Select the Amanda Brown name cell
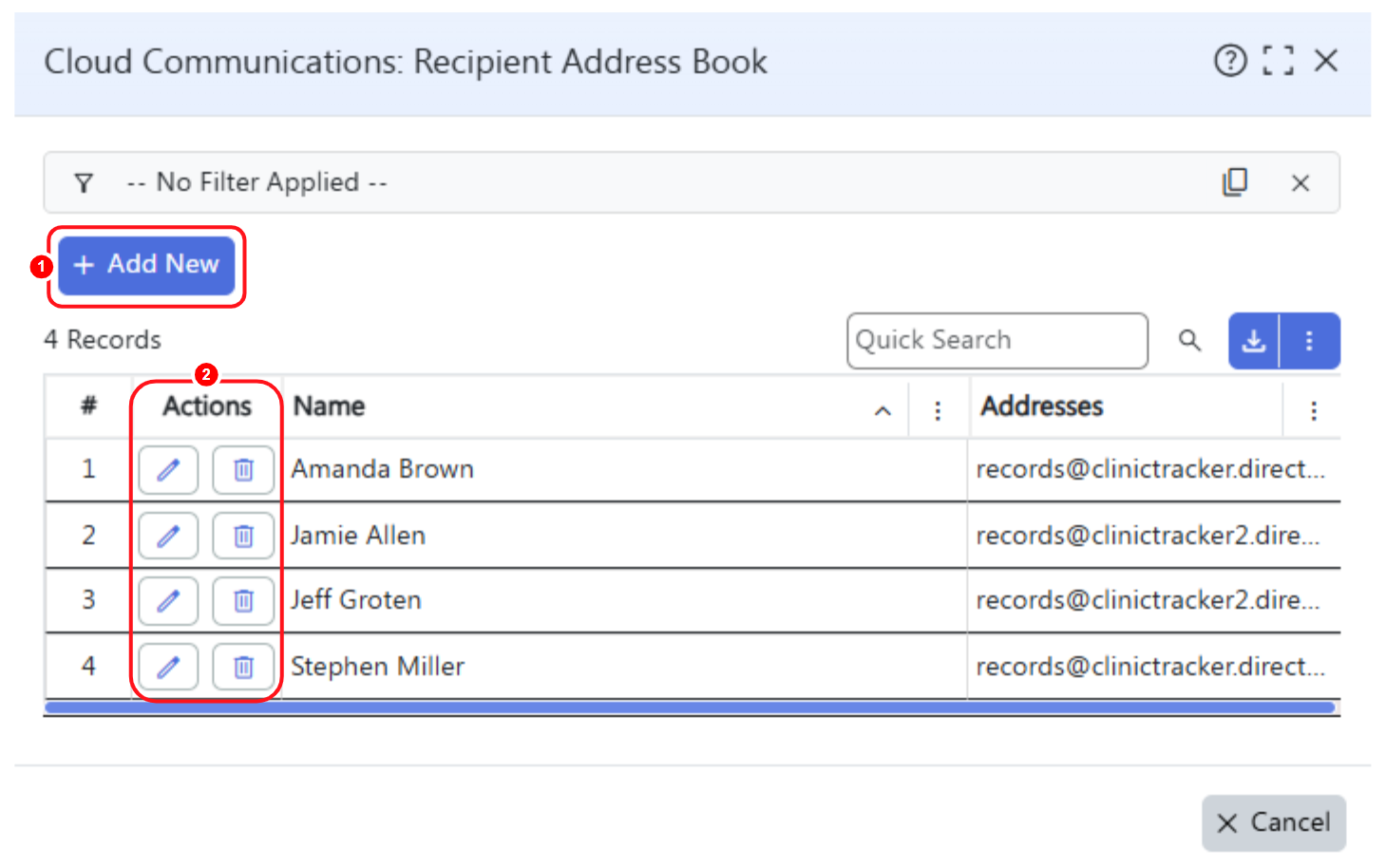This screenshot has width=1386, height=868. (x=625, y=469)
